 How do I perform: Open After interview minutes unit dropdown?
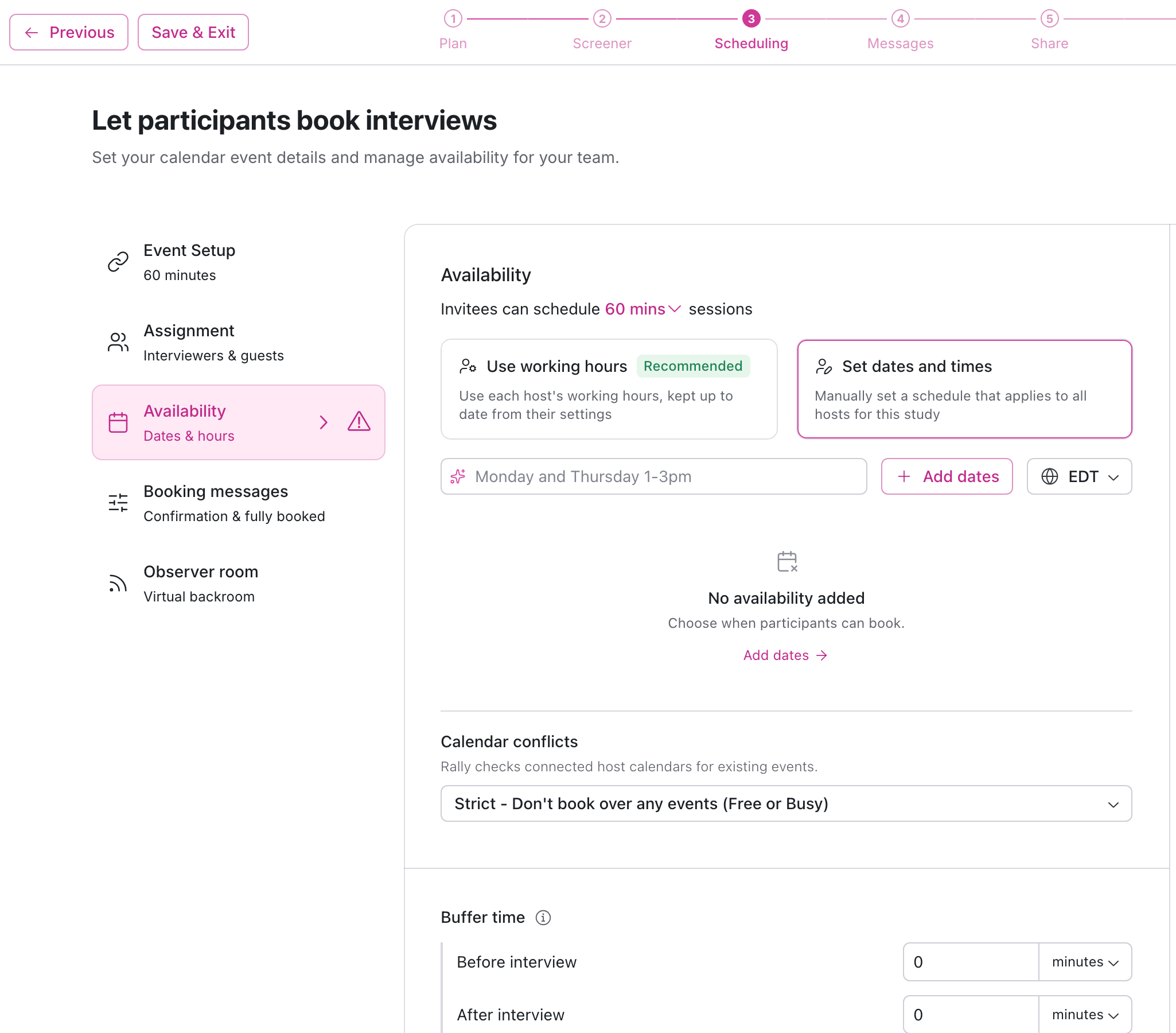coord(1085,1015)
